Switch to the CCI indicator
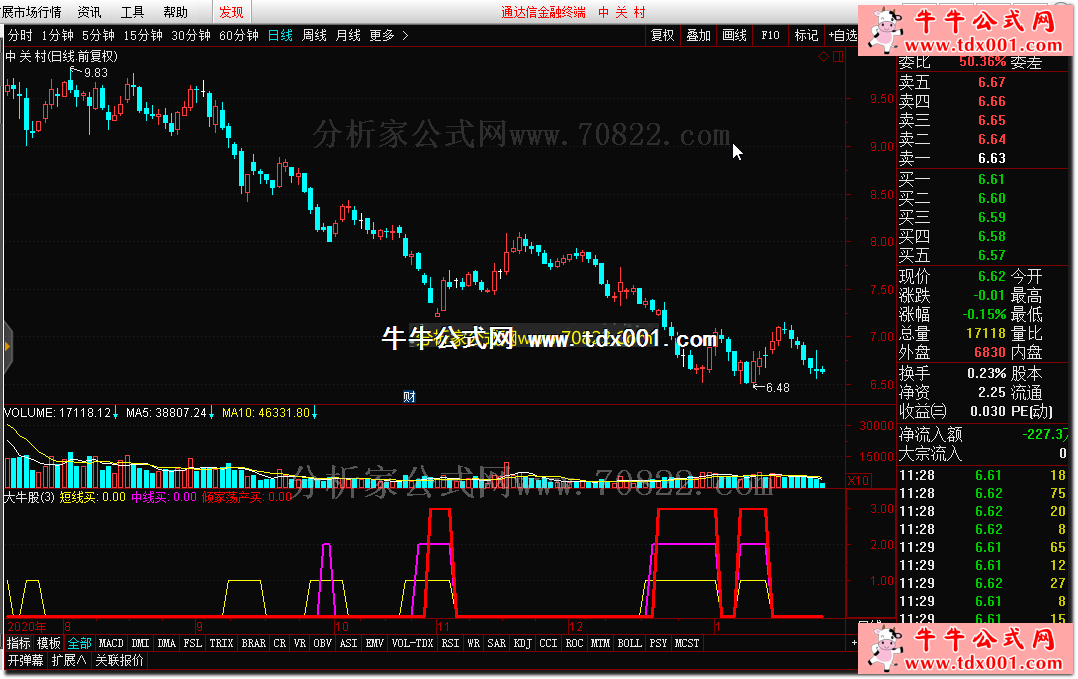Screen dimensions: 1078x679 (x=549, y=643)
